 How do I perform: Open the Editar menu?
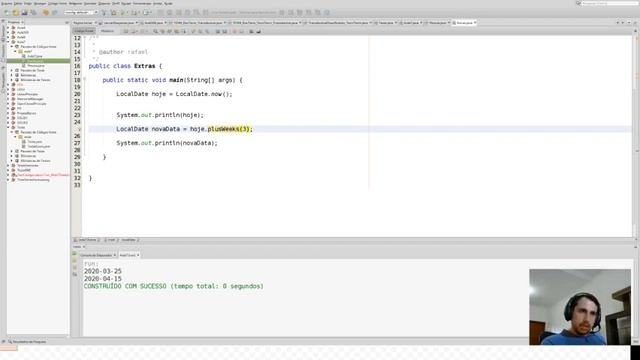coord(18,3)
